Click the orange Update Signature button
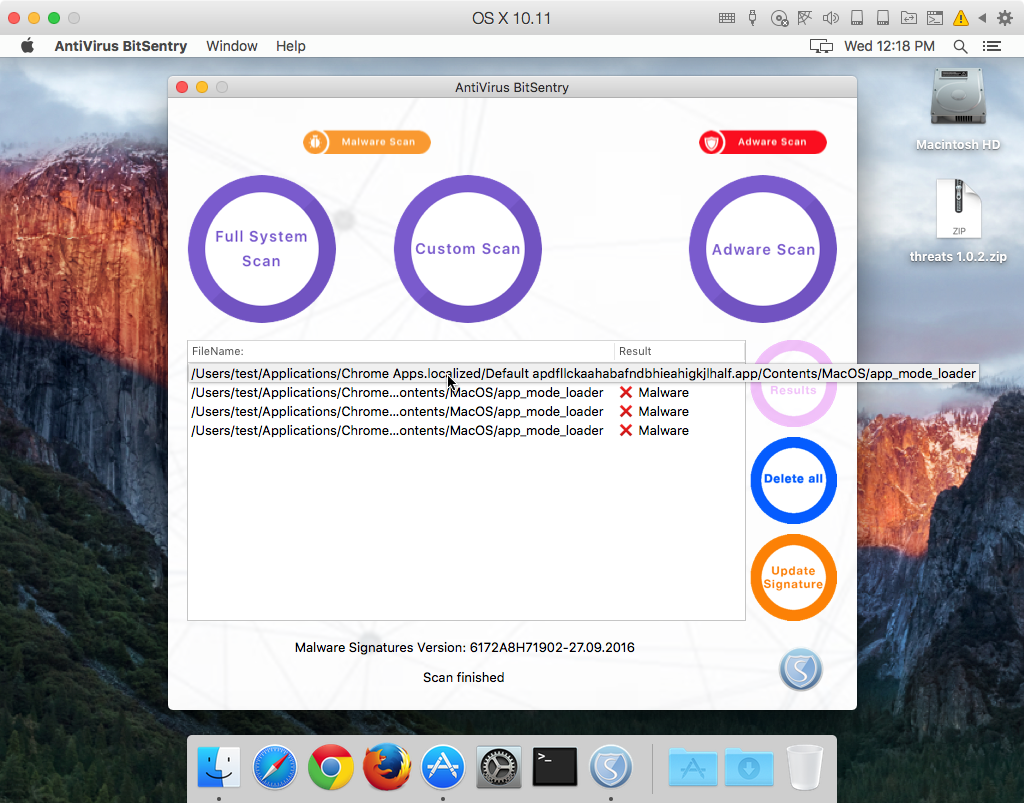This screenshot has width=1024, height=803. (793, 578)
